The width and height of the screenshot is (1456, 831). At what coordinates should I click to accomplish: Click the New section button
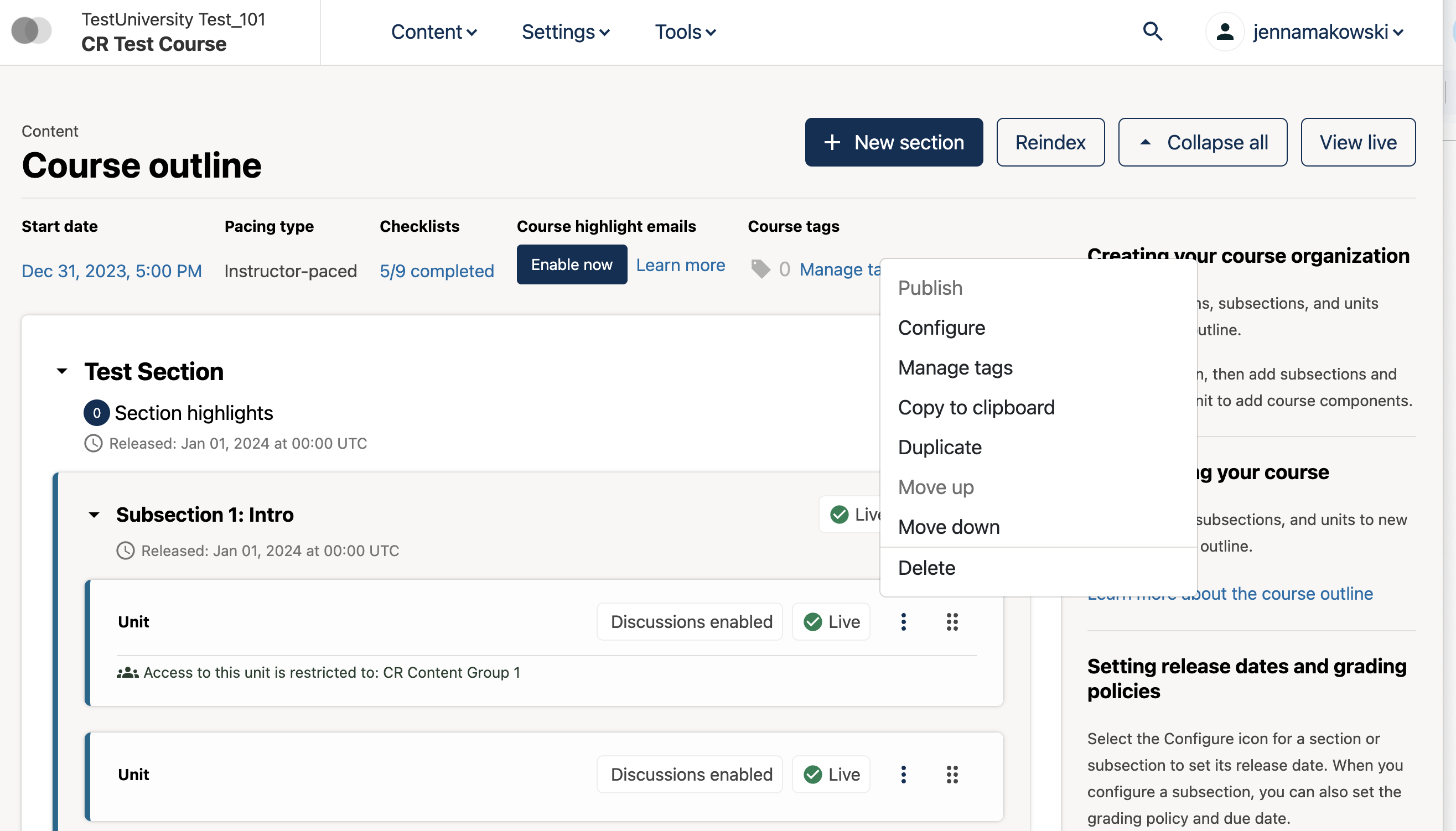pos(893,142)
